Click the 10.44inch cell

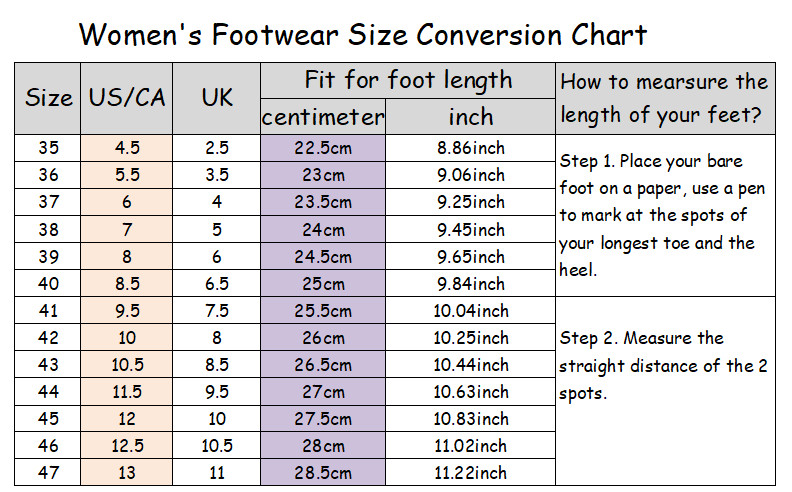pos(471,365)
